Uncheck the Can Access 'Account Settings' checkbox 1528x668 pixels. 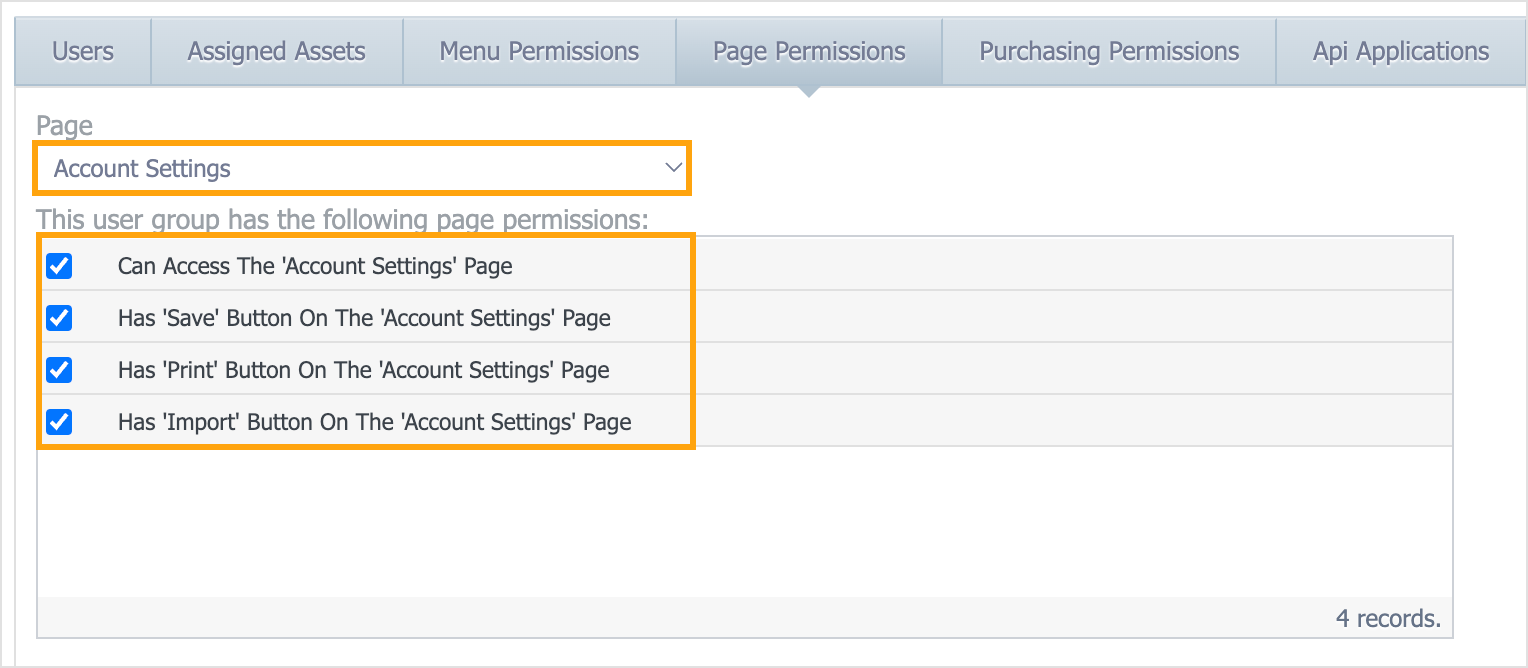60,266
